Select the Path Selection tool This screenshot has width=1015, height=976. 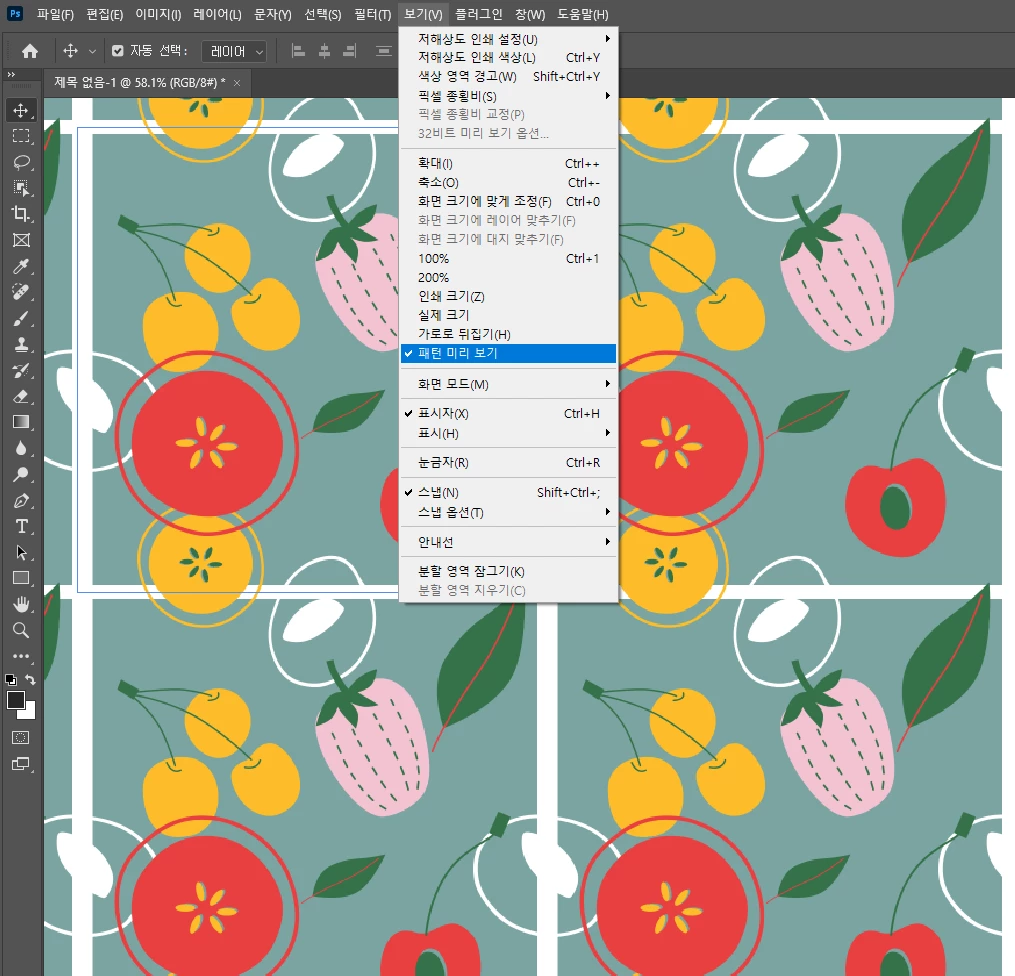coord(21,552)
